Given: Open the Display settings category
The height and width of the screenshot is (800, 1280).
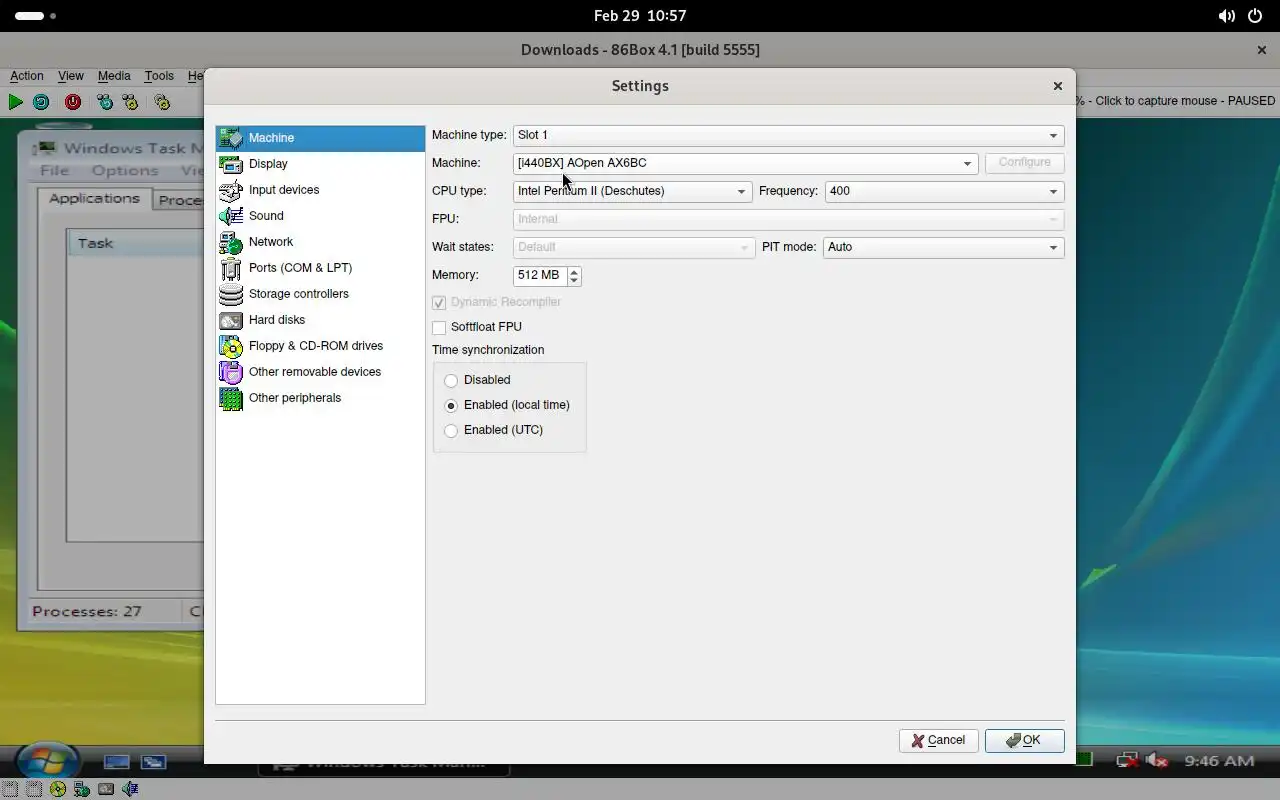Looking at the screenshot, I should pyautogui.click(x=320, y=164).
